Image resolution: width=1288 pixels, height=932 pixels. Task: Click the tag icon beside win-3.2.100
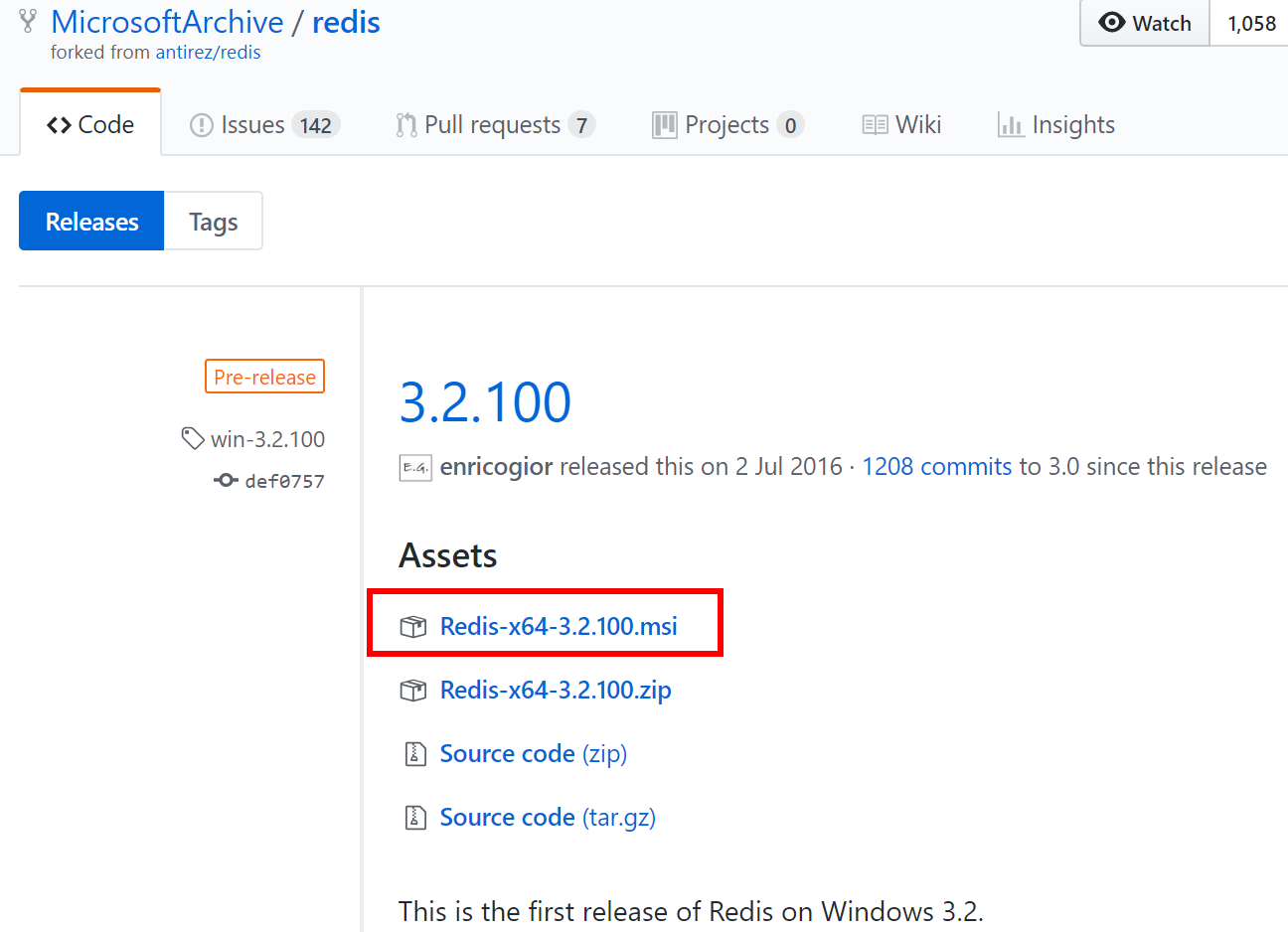pos(192,438)
